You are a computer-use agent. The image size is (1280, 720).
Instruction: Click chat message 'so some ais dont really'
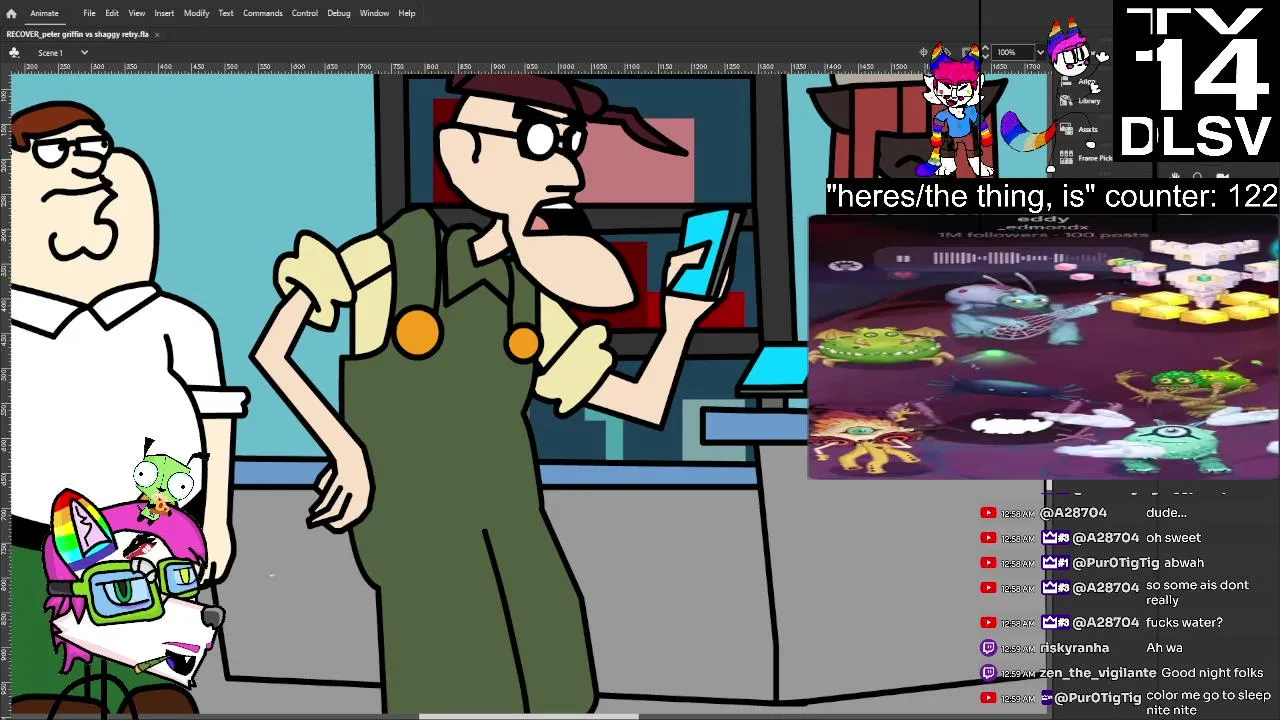click(x=1197, y=593)
